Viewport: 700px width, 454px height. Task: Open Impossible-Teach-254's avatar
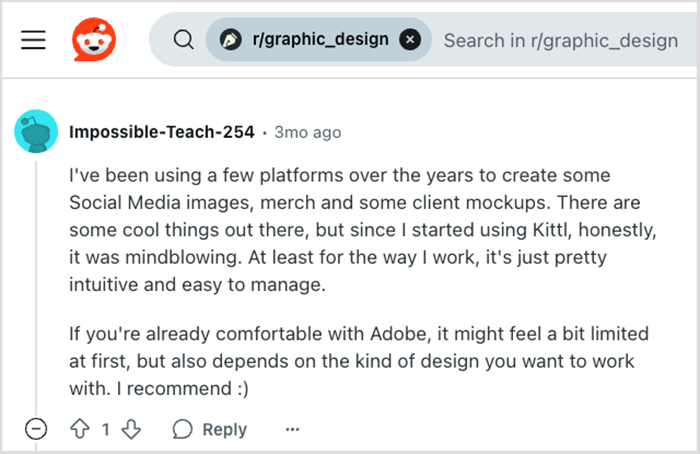coord(36,132)
